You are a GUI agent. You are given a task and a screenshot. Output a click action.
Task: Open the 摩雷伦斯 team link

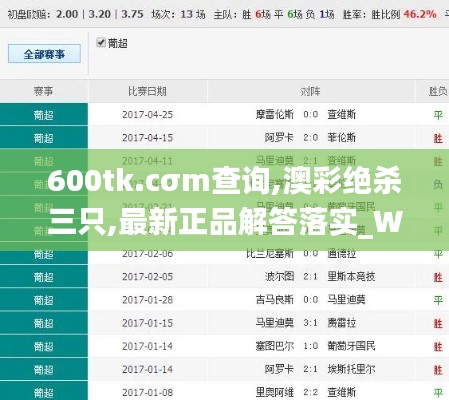point(274,115)
